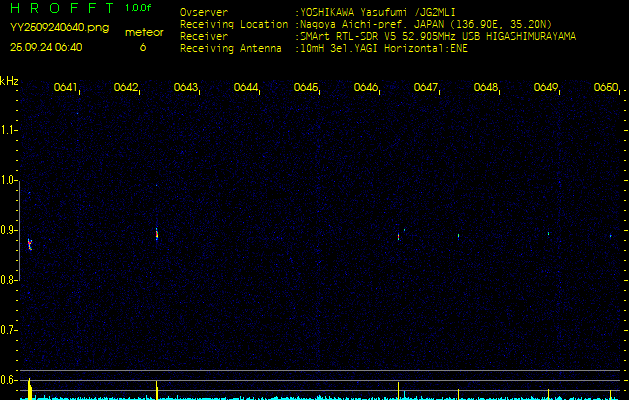This screenshot has height=400, width=629.
Task: Click the strong meteor echo near 0640
Action: pyautogui.click(x=30, y=244)
